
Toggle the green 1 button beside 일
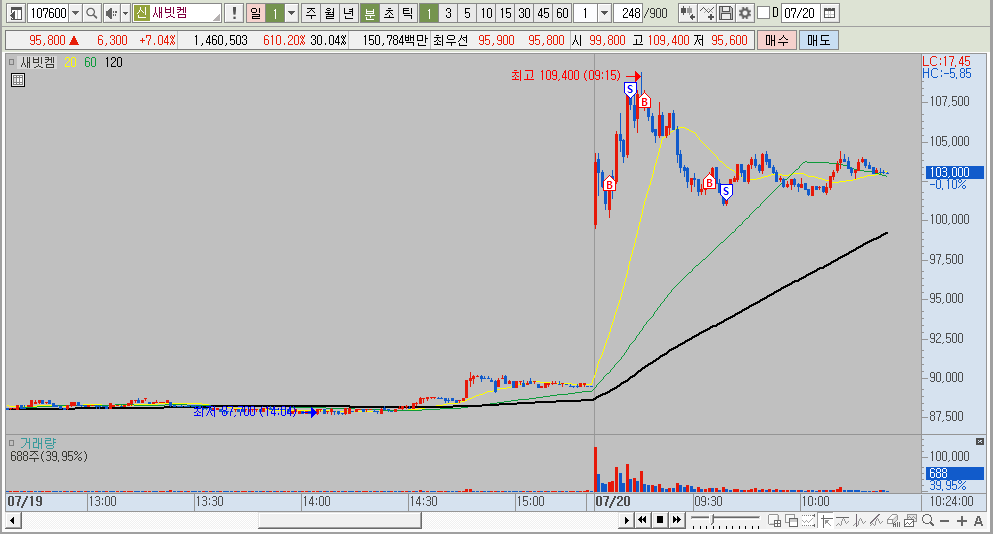[x=275, y=13]
